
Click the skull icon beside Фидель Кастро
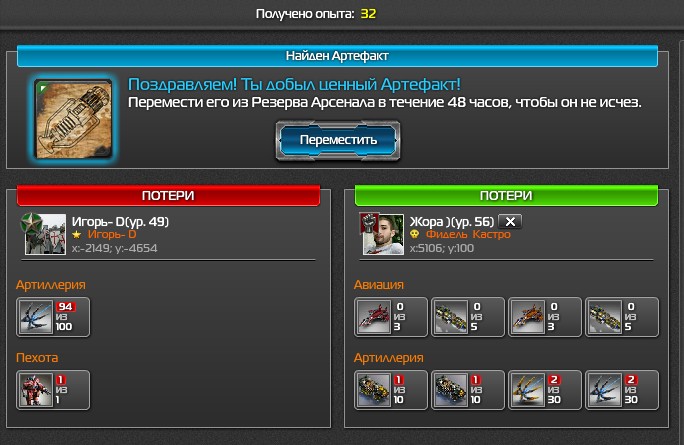coord(414,234)
